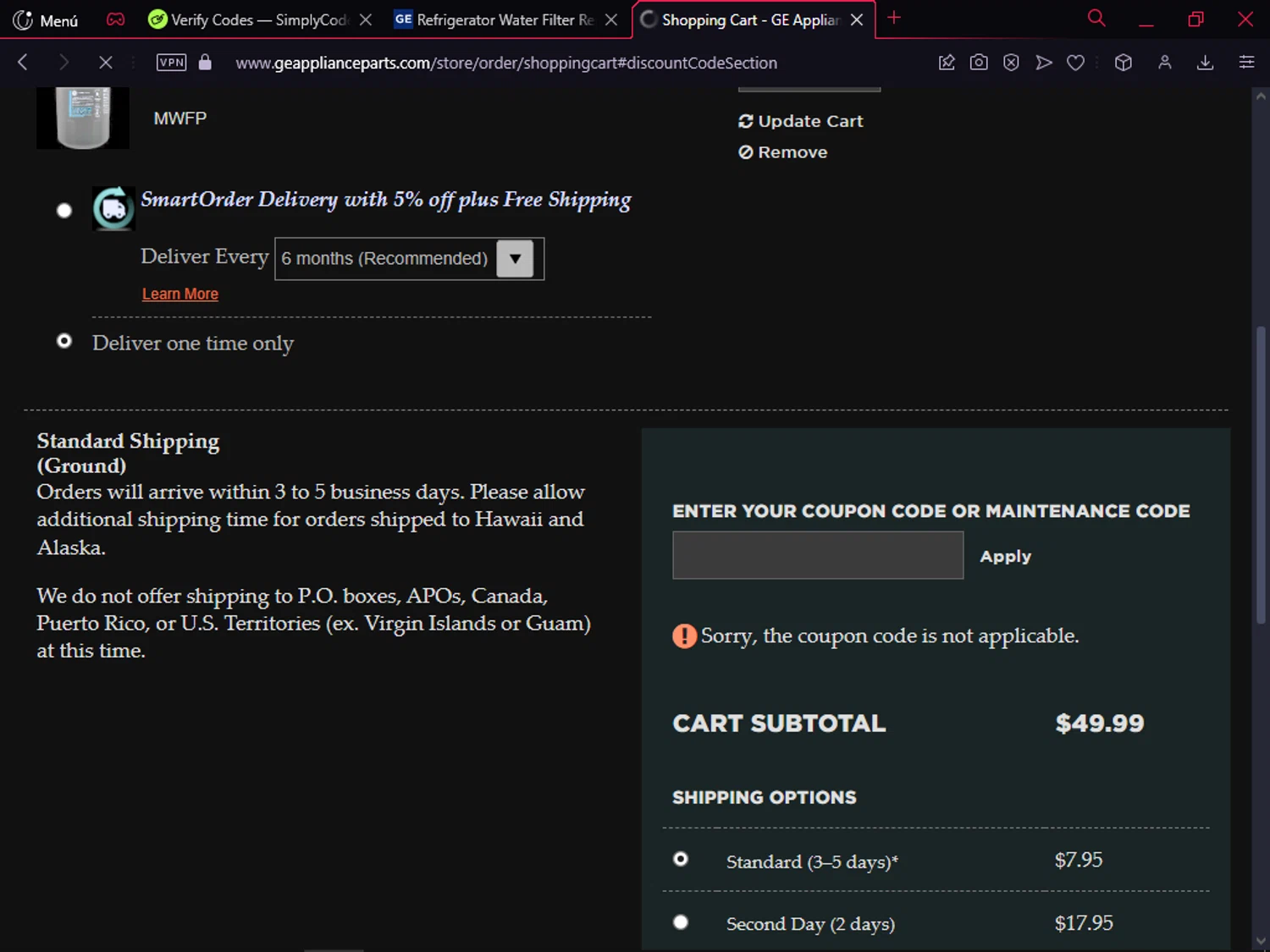Open the downloads icon in toolbar
Viewport: 1270px width, 952px height.
click(1205, 63)
